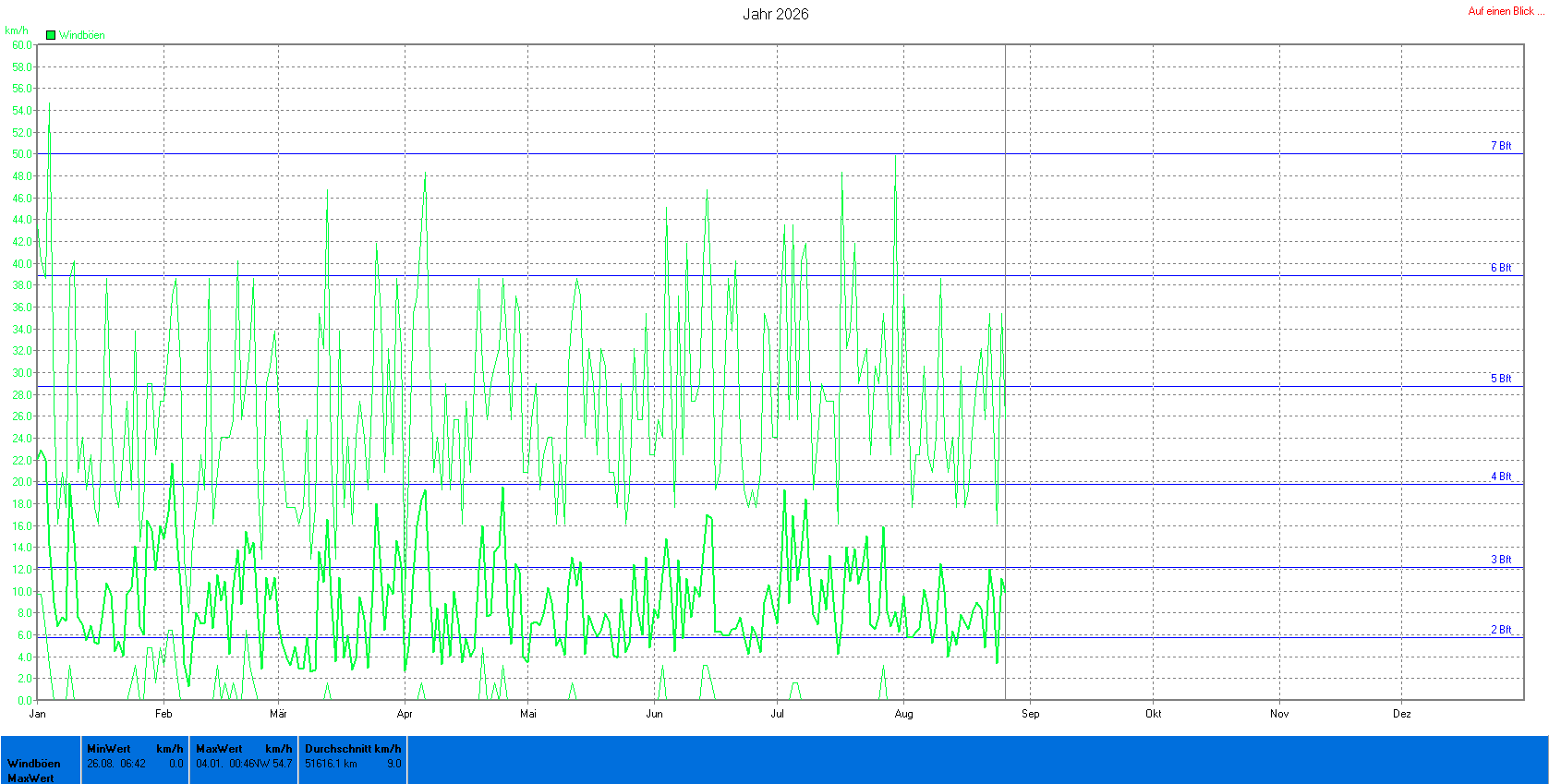Click the 'MinWert' column header in the summary table
Image resolution: width=1549 pixels, height=784 pixels.
[109, 749]
